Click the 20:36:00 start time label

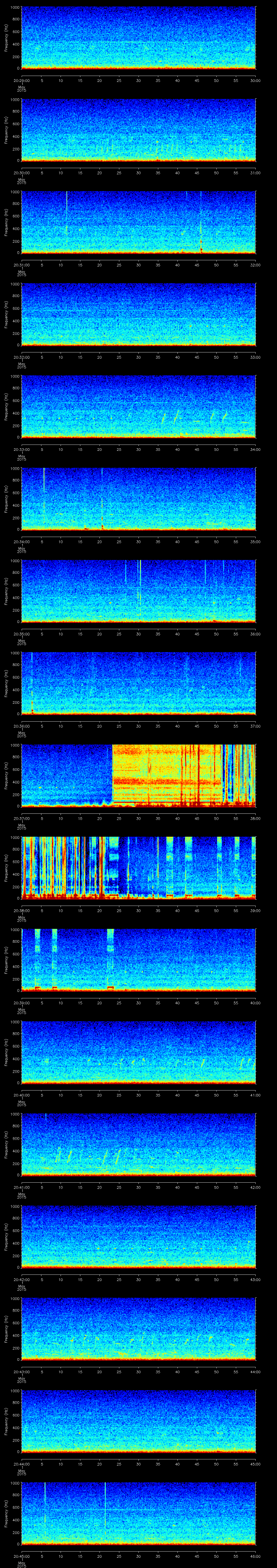click(x=21, y=726)
